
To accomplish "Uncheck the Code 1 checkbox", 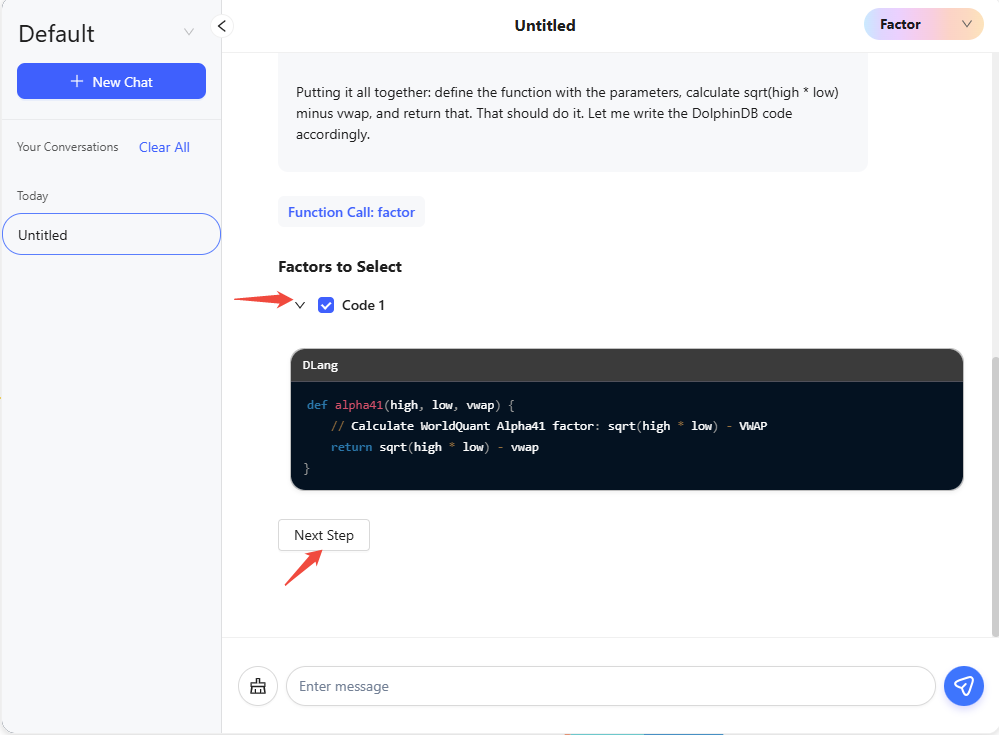I will [x=326, y=305].
